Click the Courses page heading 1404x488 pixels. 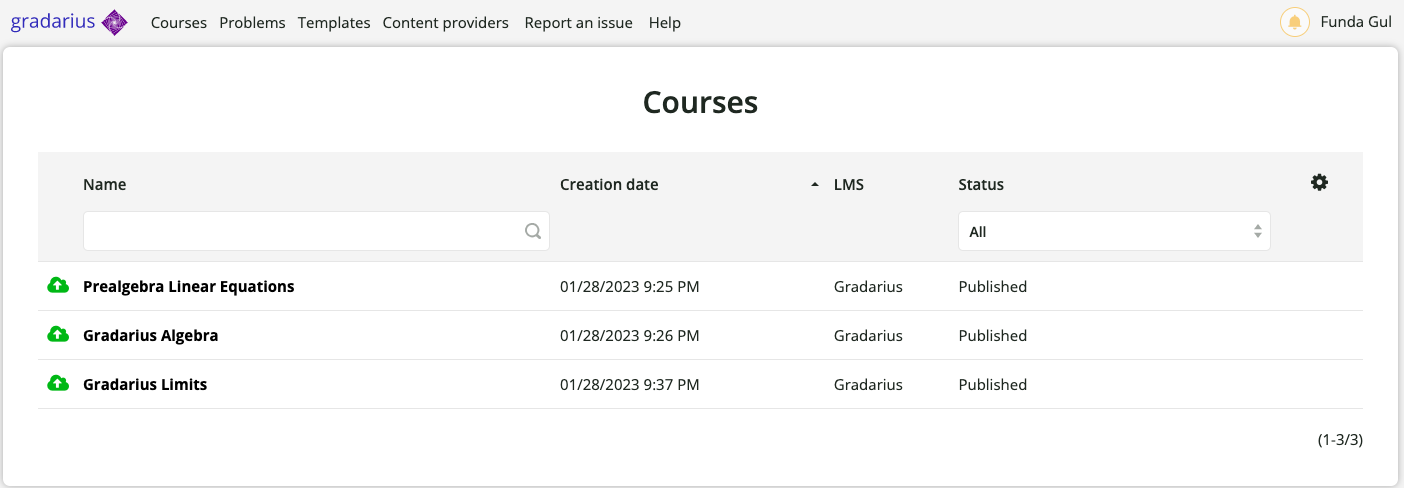click(700, 102)
